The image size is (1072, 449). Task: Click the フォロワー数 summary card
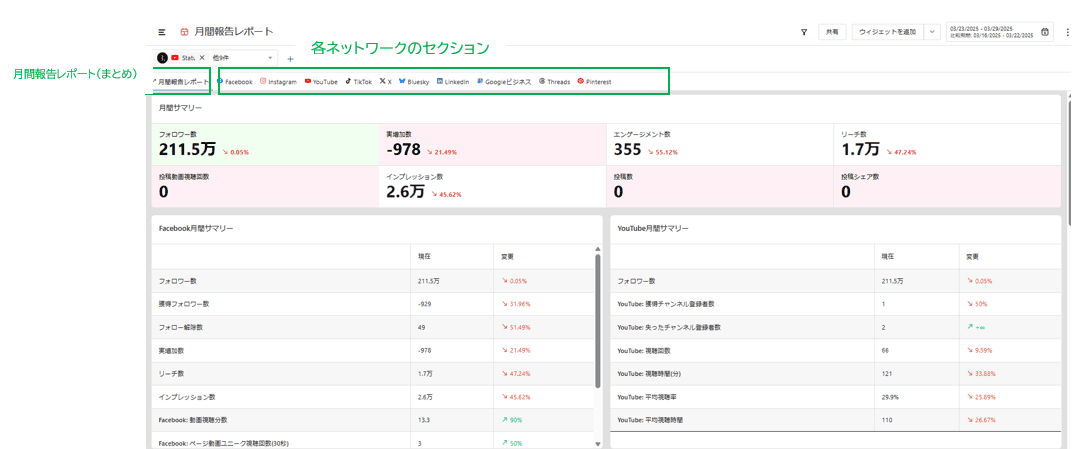point(264,144)
